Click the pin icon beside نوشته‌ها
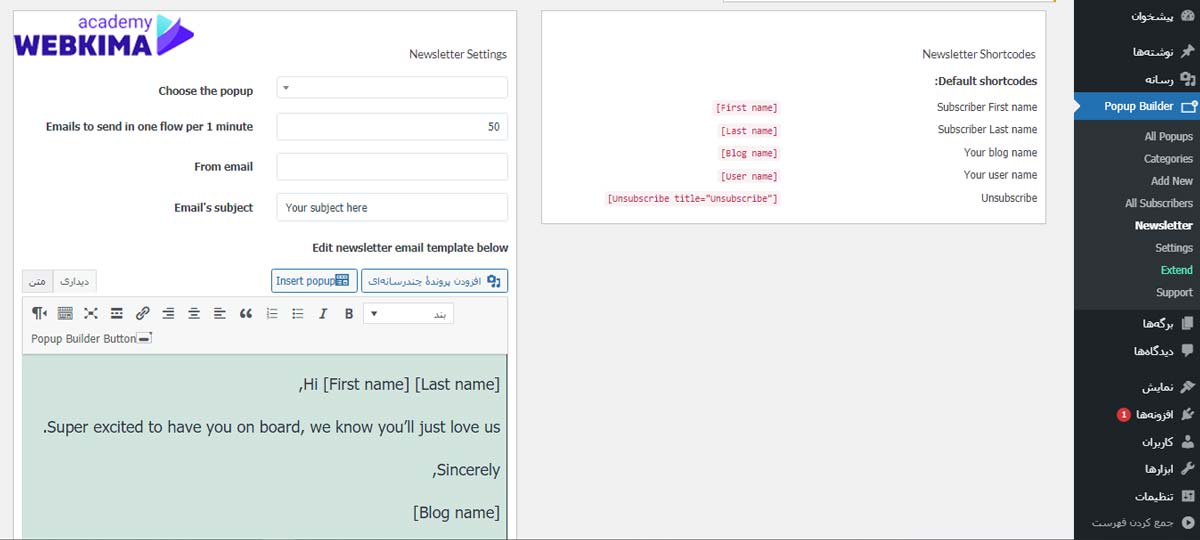Screen dimensions: 1200x540 tap(1187, 51)
